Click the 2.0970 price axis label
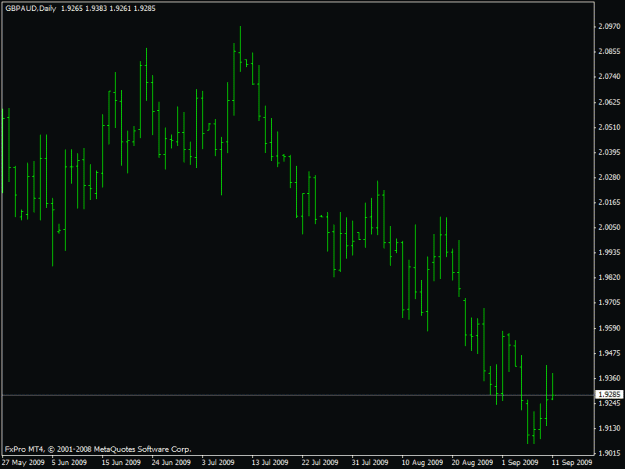 coord(609,26)
